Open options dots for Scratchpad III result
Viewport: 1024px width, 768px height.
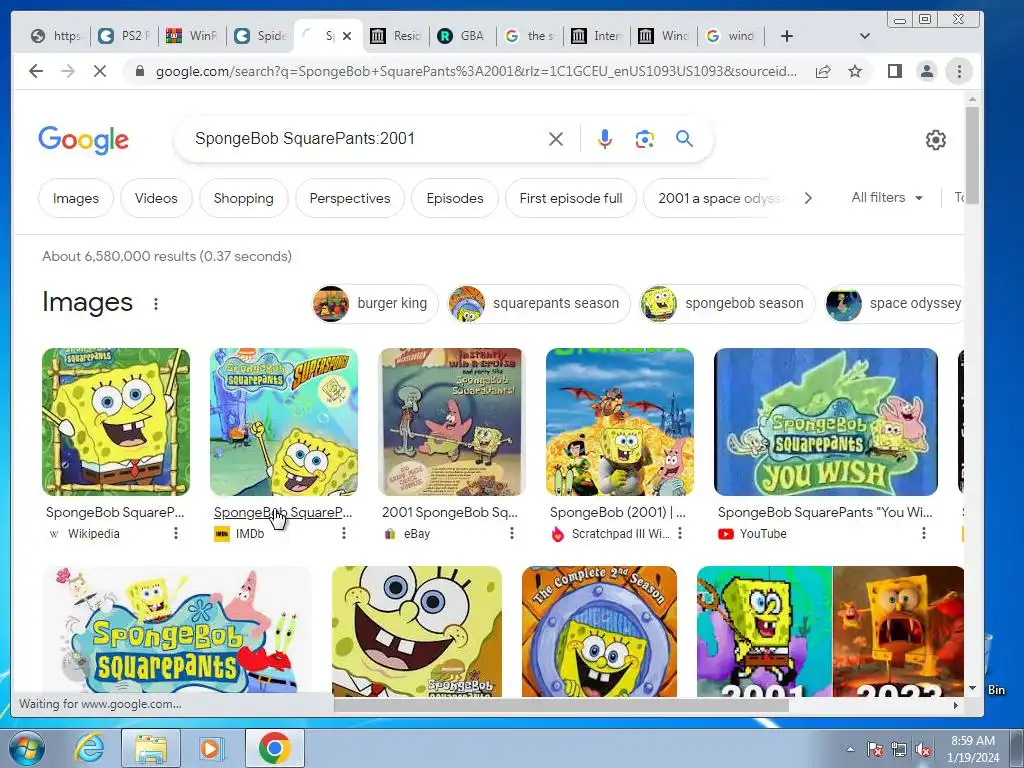pyautogui.click(x=680, y=534)
